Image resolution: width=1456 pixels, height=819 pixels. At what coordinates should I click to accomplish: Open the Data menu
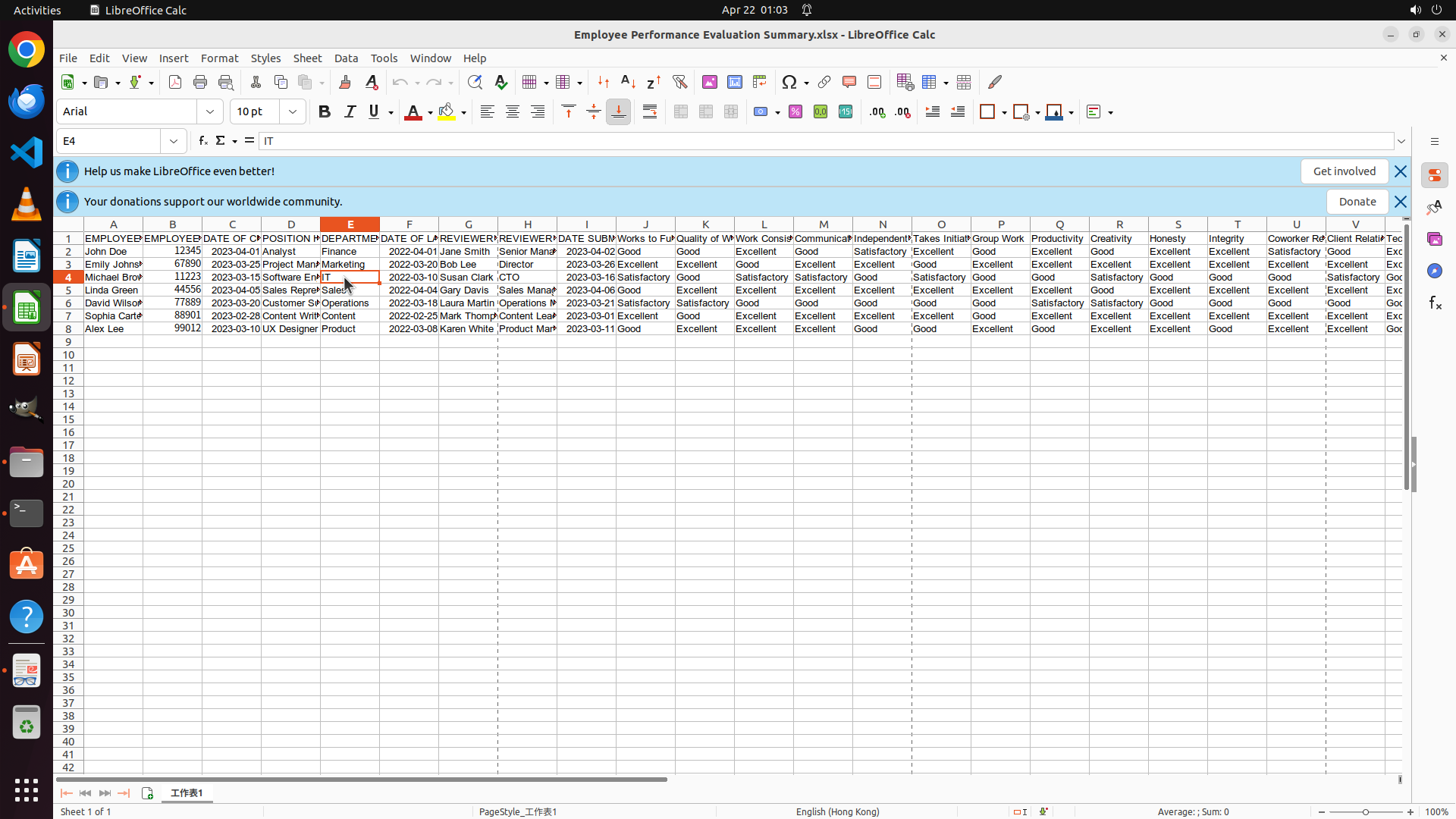click(x=346, y=58)
